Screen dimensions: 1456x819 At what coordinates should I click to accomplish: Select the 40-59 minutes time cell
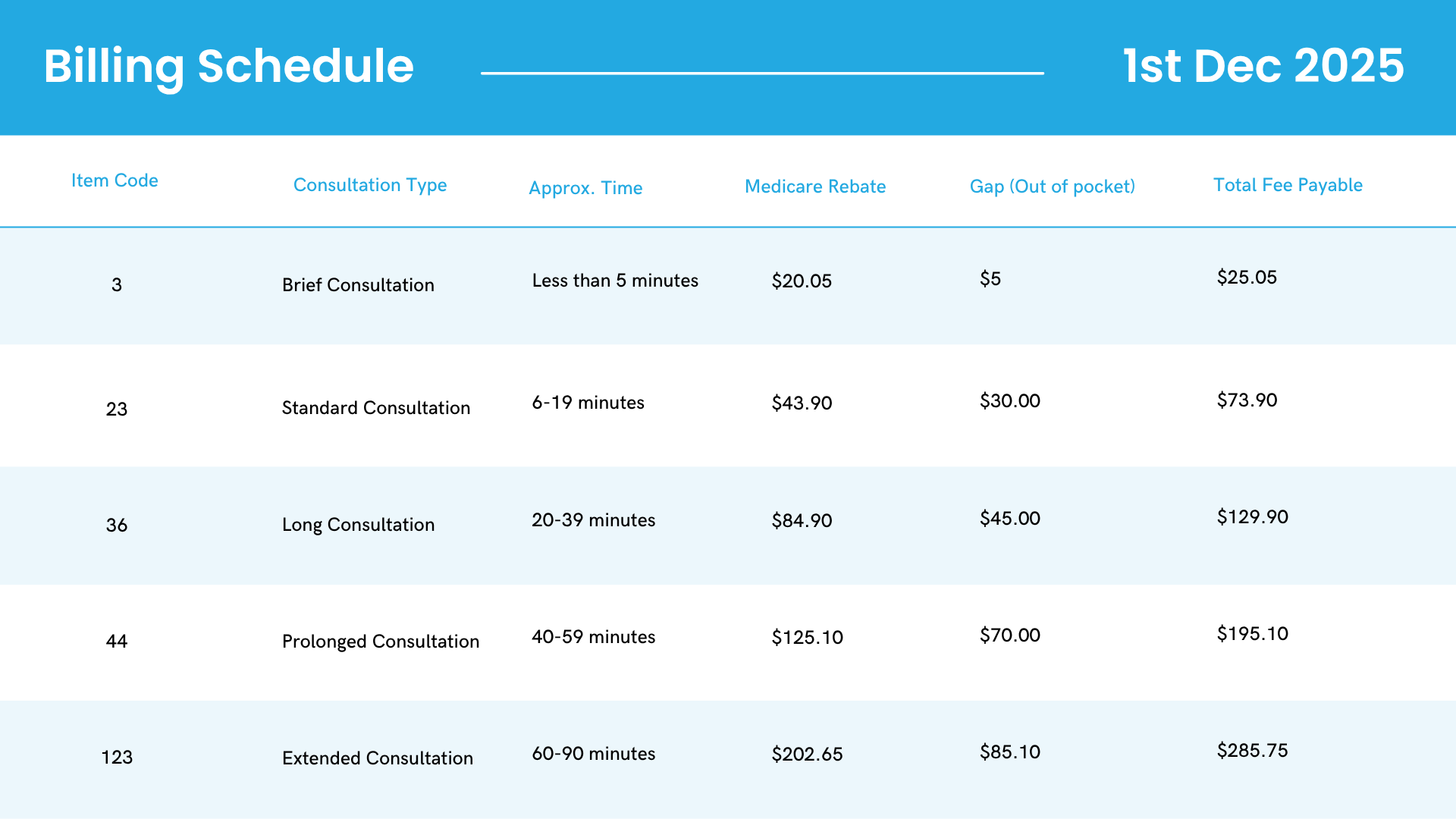pyautogui.click(x=593, y=637)
